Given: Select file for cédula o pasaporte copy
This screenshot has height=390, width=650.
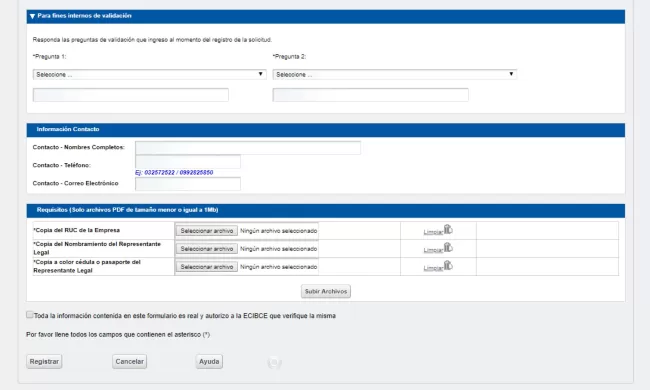Looking at the screenshot, I should pyautogui.click(x=206, y=267).
